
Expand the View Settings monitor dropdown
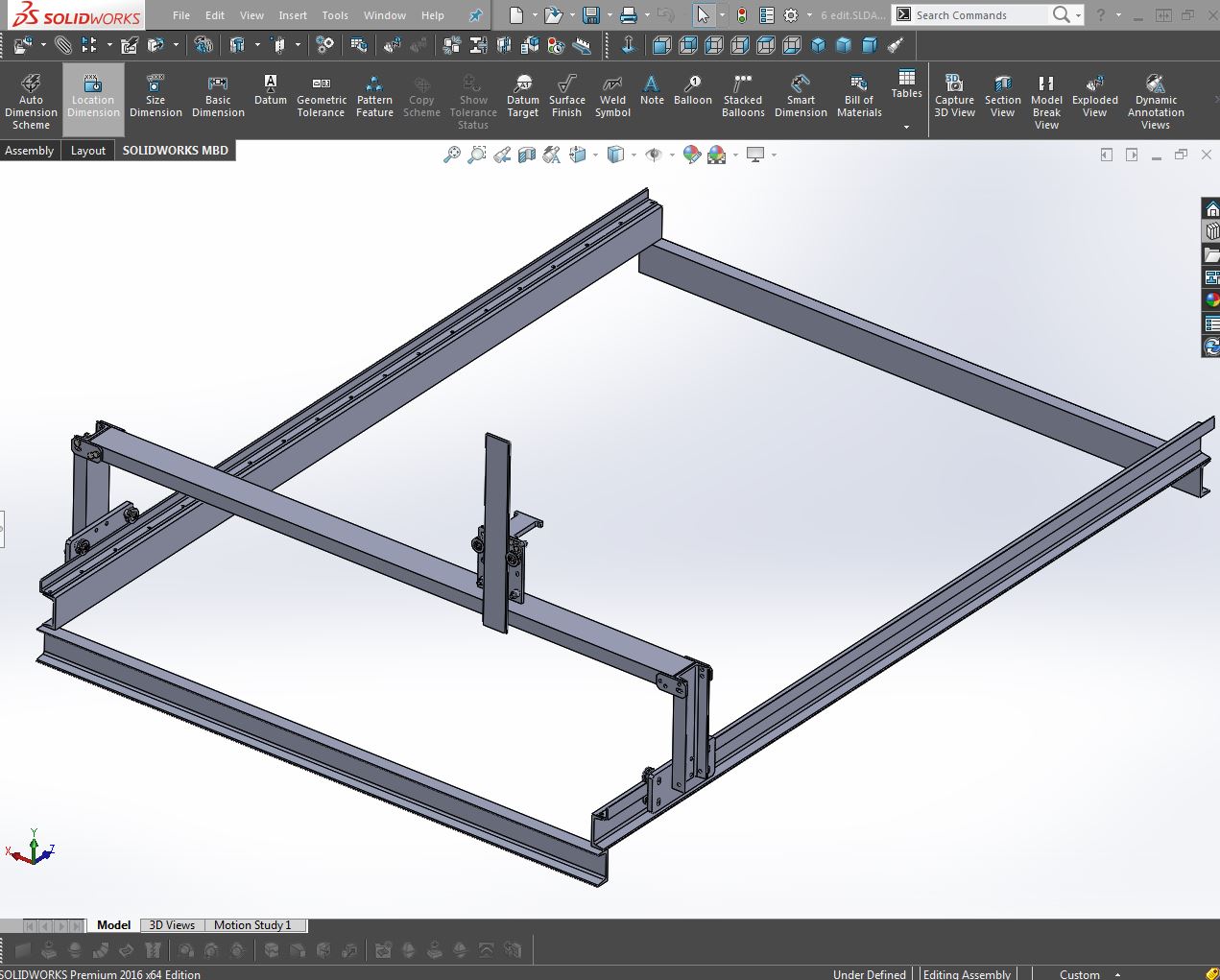774,155
